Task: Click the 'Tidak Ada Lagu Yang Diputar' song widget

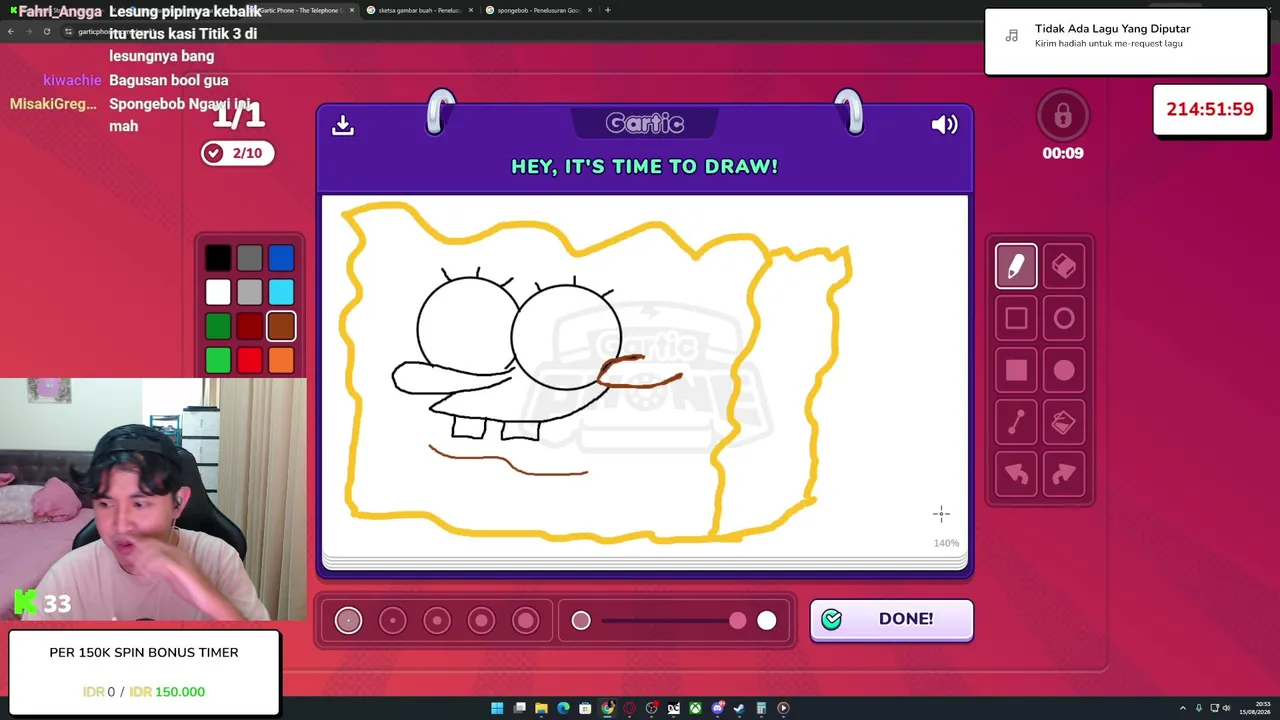Action: (1126, 41)
